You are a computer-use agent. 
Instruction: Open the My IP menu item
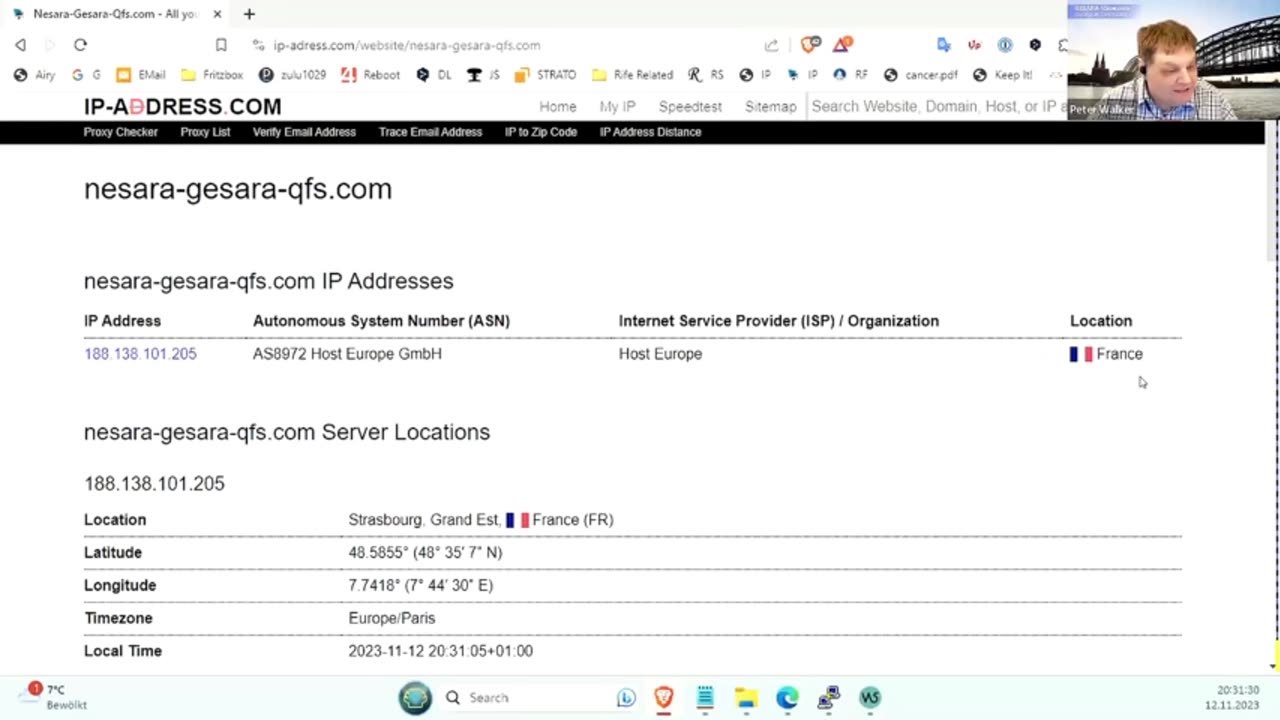point(617,106)
